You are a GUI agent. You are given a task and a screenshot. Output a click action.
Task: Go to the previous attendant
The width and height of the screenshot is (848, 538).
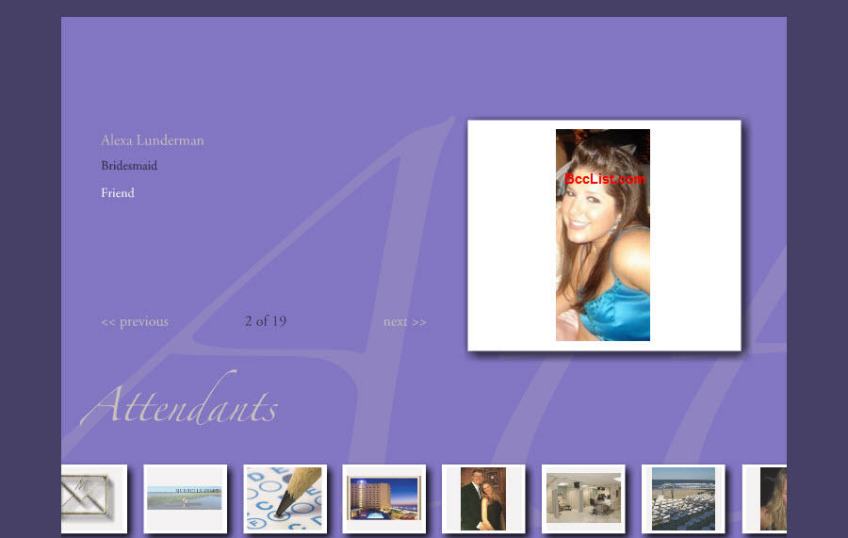(135, 322)
